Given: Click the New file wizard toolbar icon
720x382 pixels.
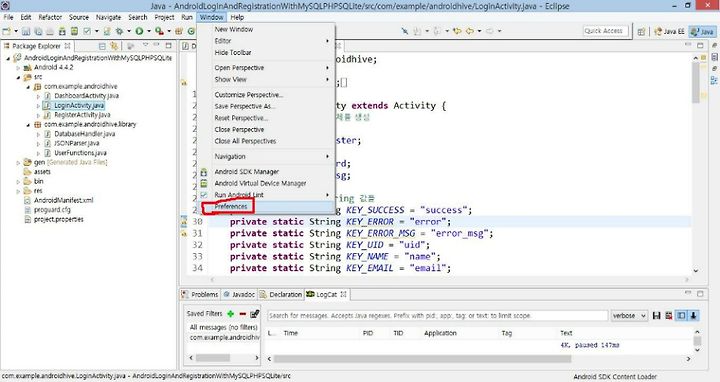Looking at the screenshot, I should click(x=6, y=31).
